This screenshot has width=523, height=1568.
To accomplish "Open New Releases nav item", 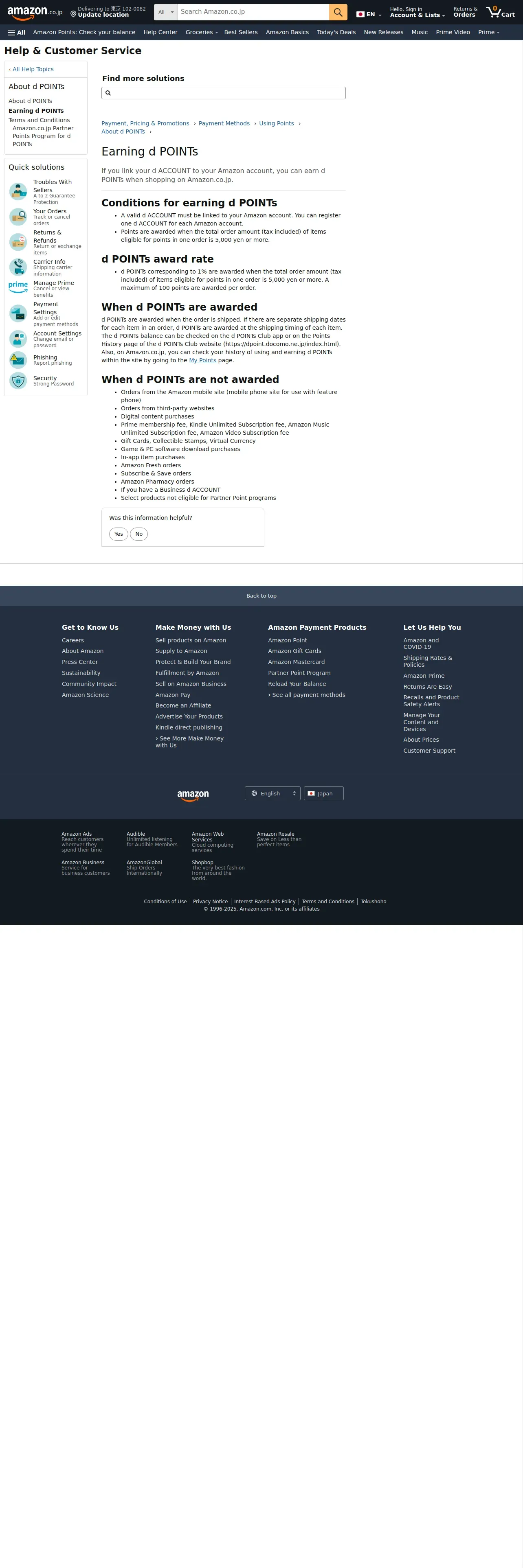I will pos(384,32).
